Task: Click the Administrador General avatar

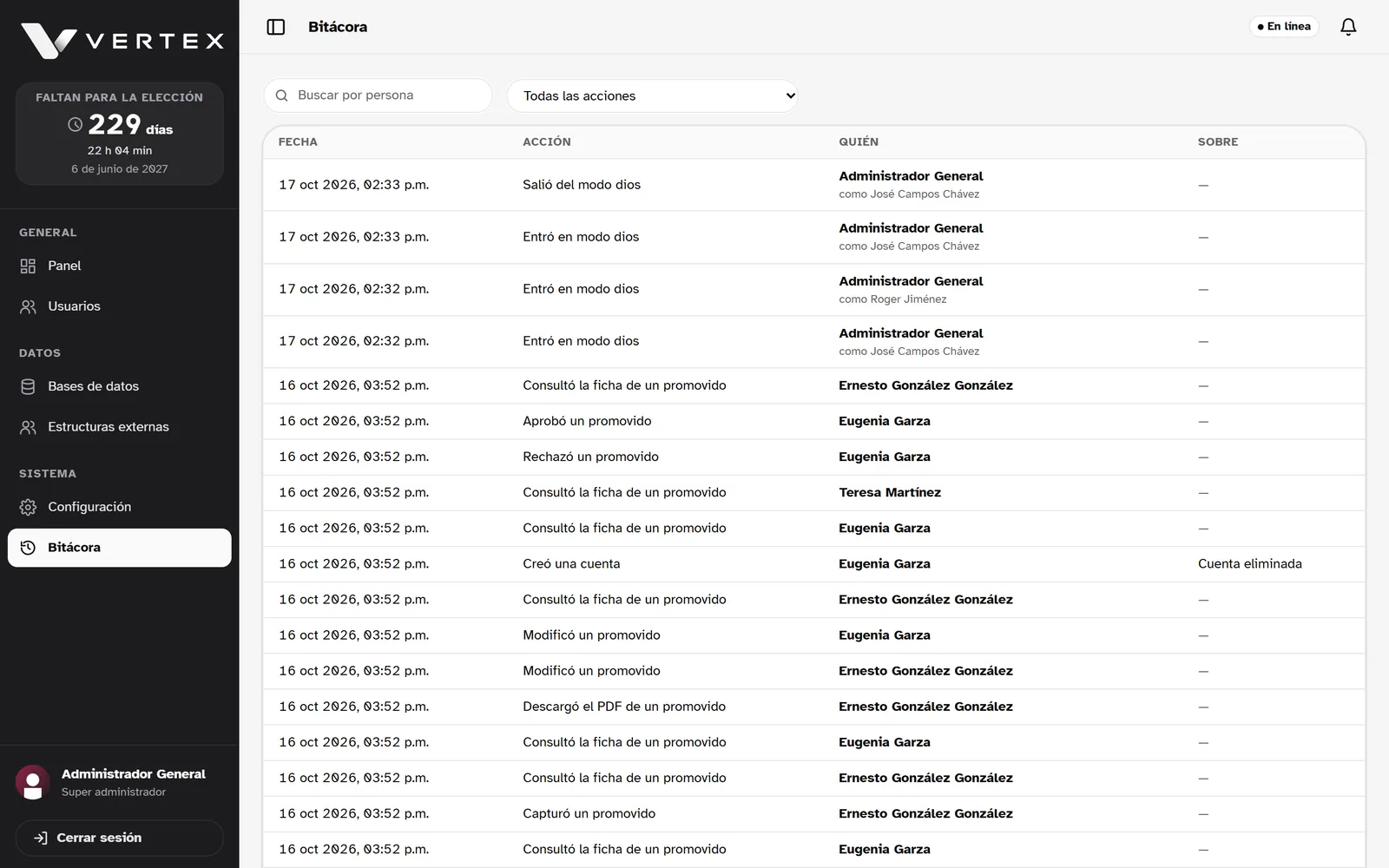Action: [x=33, y=782]
